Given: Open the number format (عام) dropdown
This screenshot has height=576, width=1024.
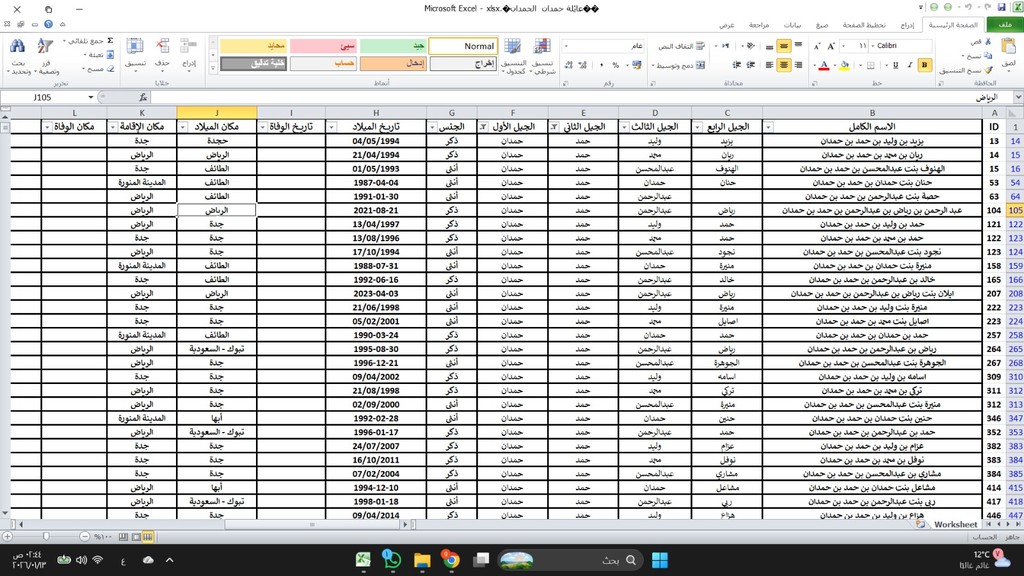Looking at the screenshot, I should click(566, 46).
